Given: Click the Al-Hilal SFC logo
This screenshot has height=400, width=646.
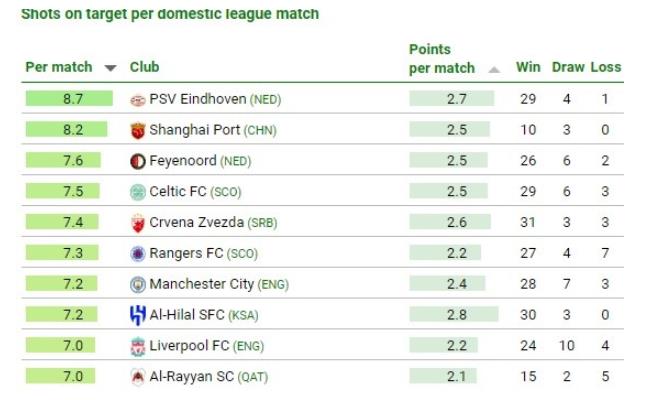Looking at the screenshot, I should coord(138,315).
